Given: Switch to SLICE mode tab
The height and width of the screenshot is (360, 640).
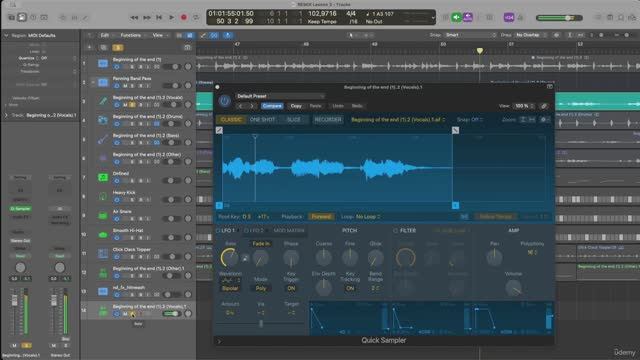Looking at the screenshot, I should 294,120.
